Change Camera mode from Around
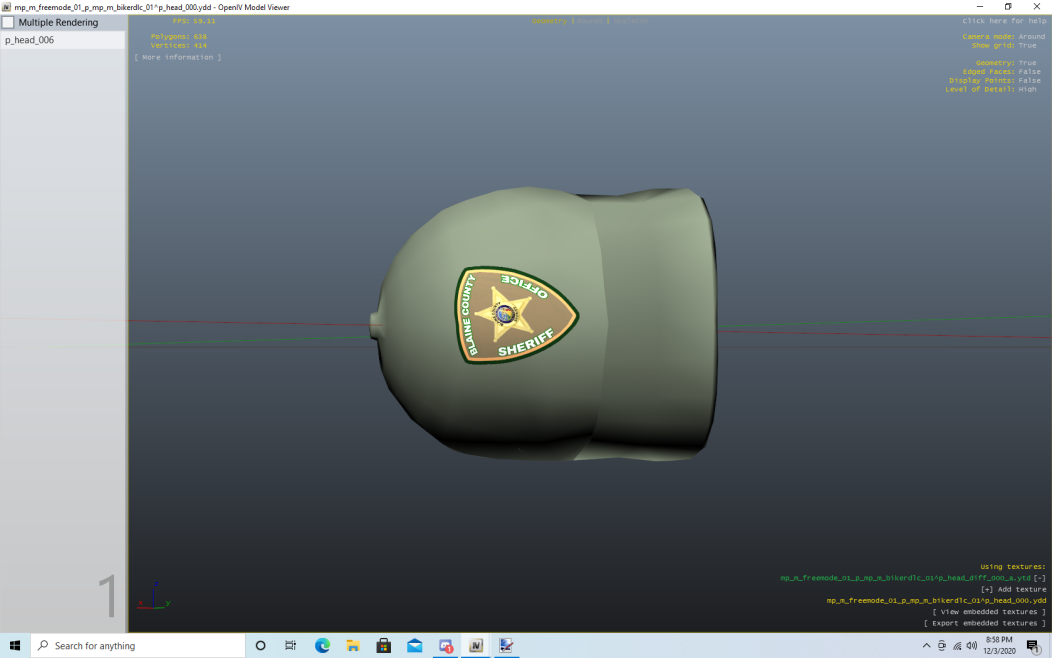This screenshot has width=1052, height=658. 1031,37
